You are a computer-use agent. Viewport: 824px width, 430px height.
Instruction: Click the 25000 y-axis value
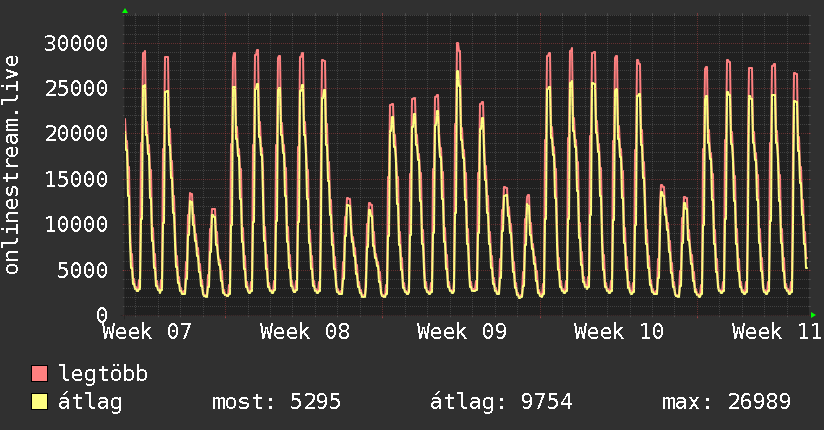click(76, 88)
